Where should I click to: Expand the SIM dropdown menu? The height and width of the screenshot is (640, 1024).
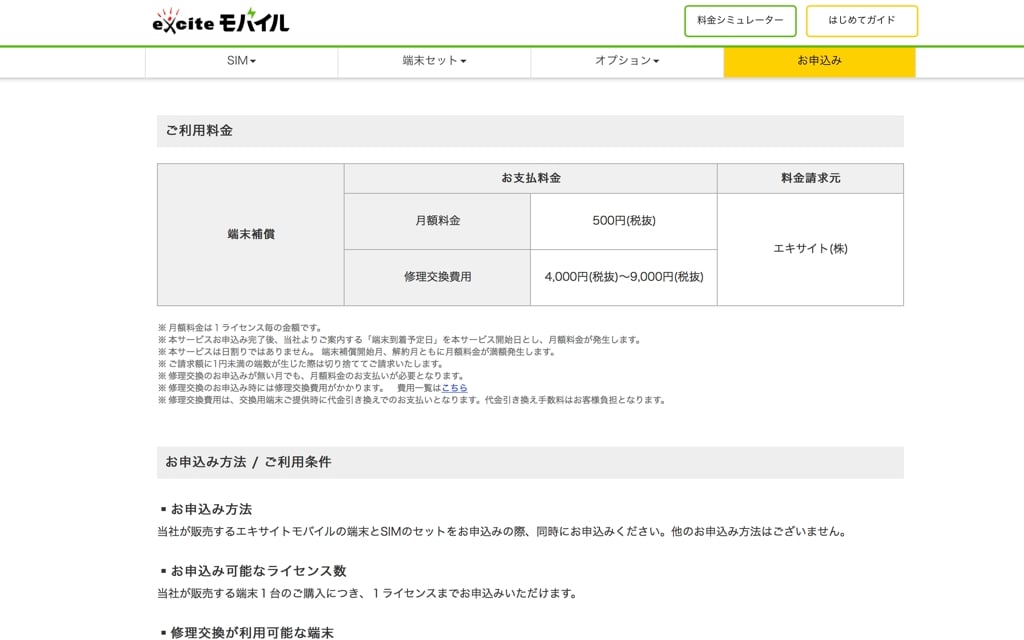[x=241, y=61]
